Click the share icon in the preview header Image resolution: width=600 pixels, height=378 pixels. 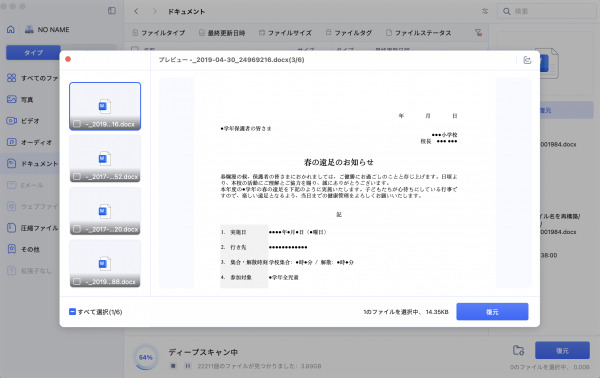pyautogui.click(x=527, y=60)
